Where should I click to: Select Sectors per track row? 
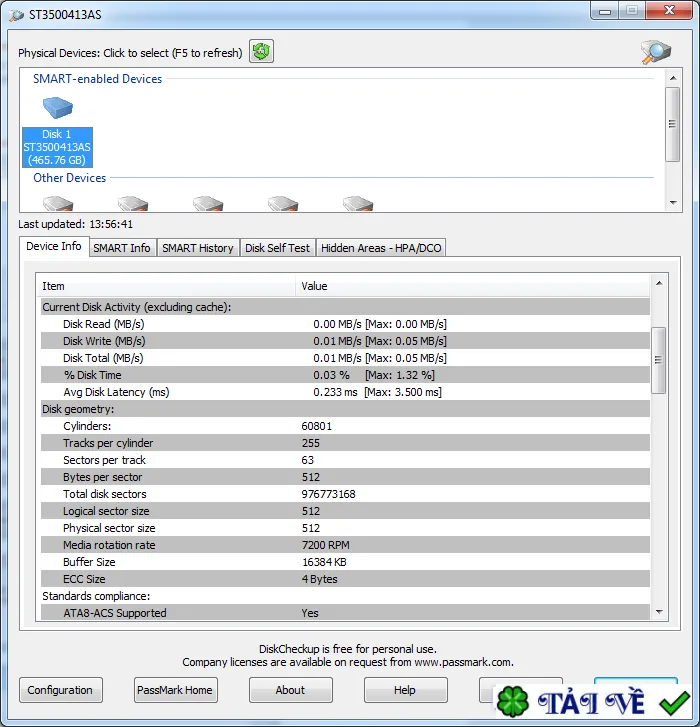345,460
